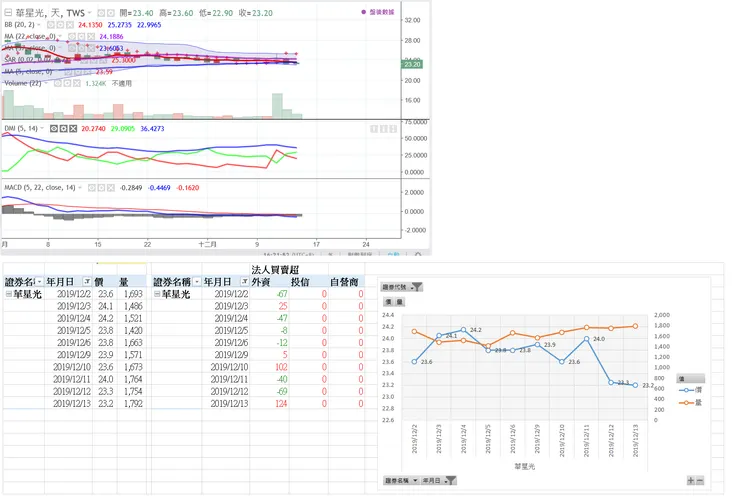740x504 pixels.
Task: Click the 24.0 data point on 2019/12/11
Action: (x=587, y=339)
